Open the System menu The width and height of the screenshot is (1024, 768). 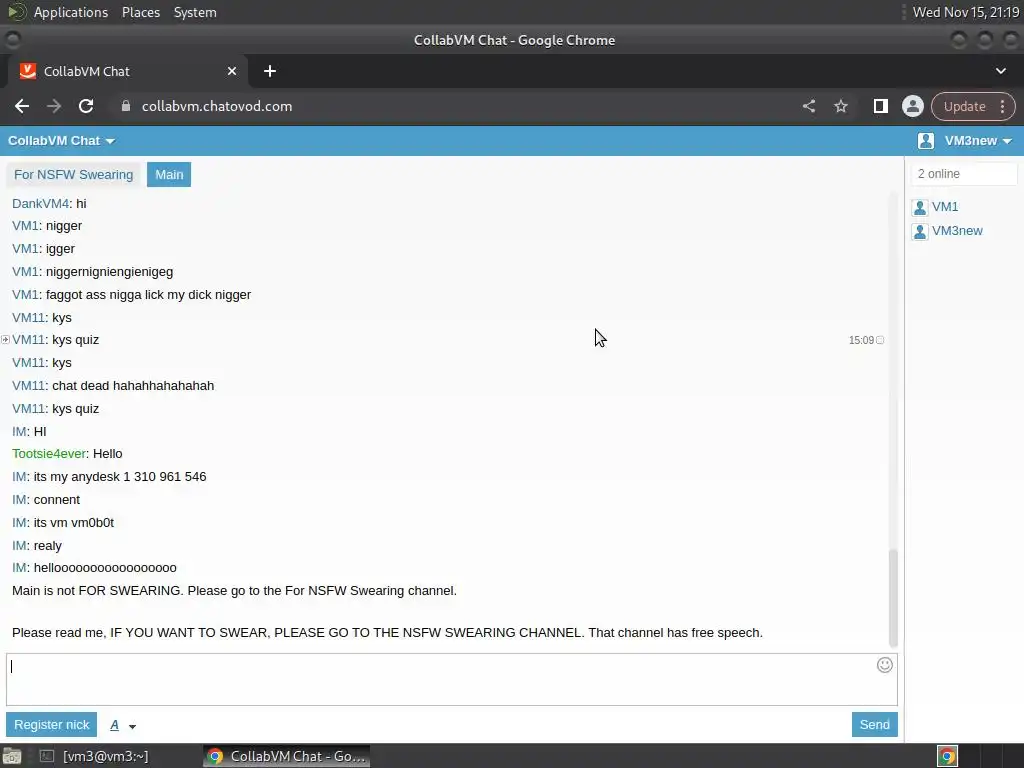click(x=195, y=12)
